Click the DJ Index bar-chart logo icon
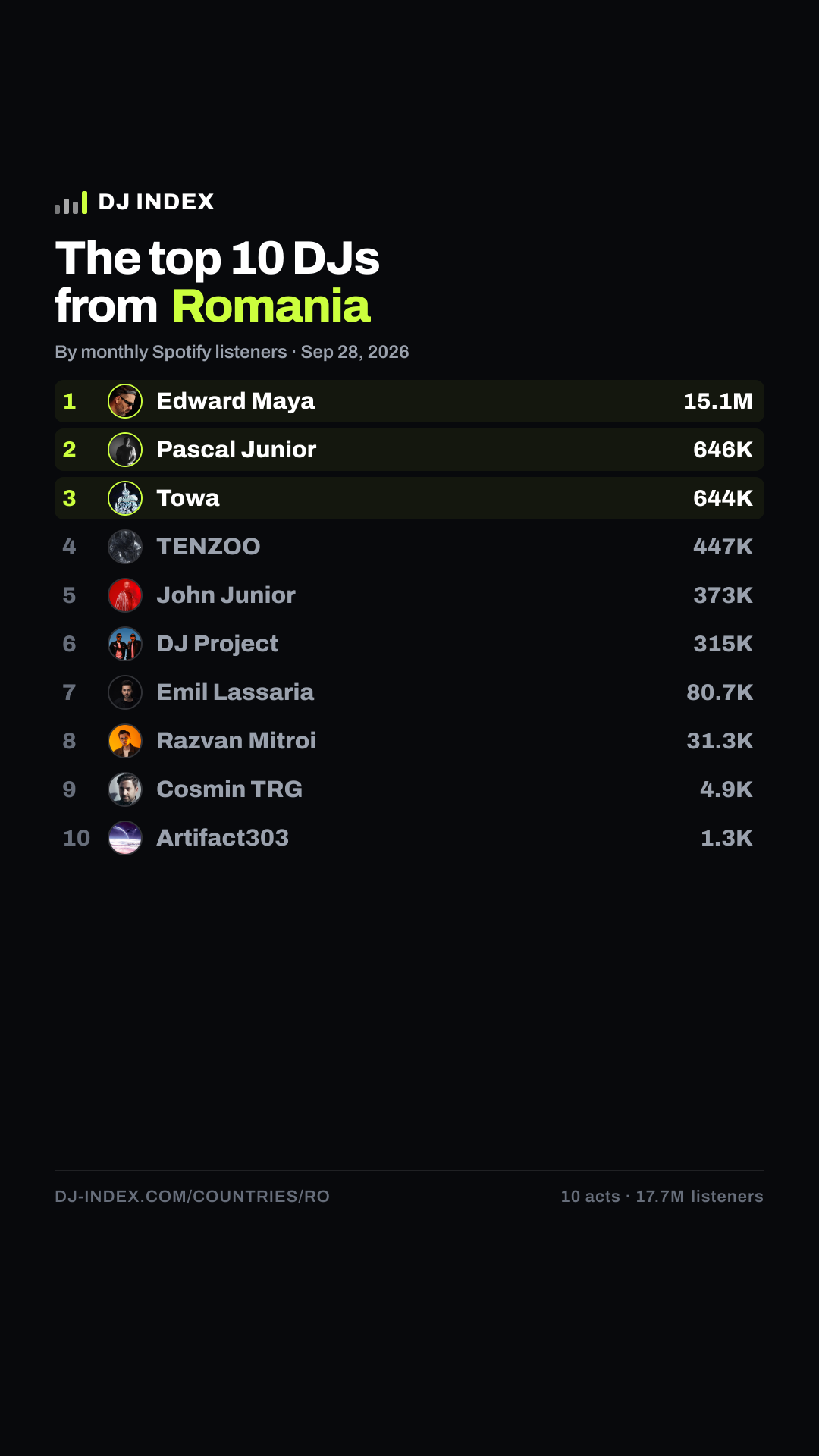This screenshot has width=819, height=1456. [x=71, y=202]
